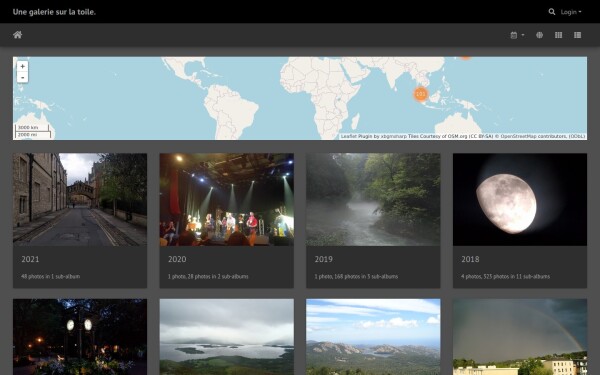Click 'Une galerie sur la toile' title

54,12
